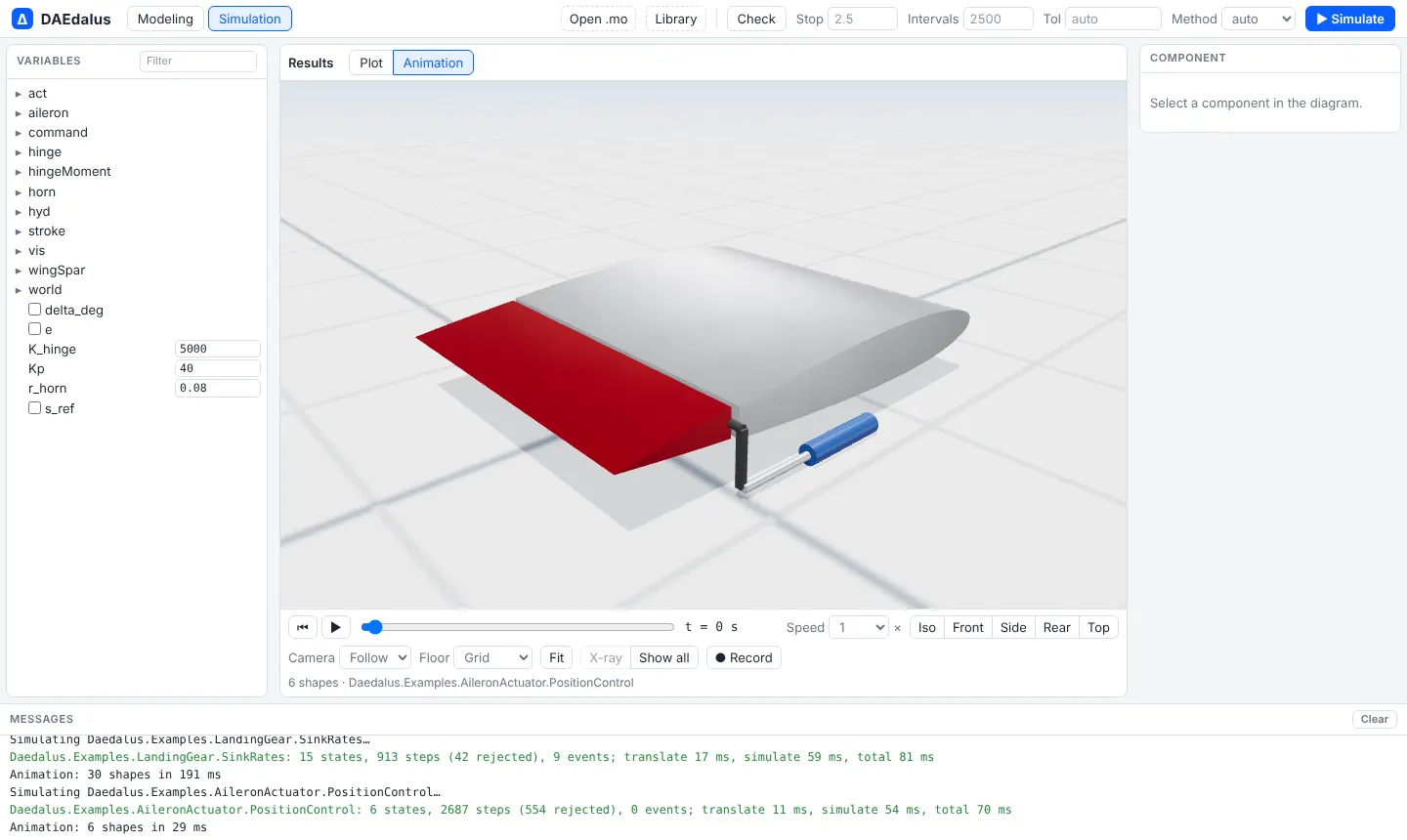Click the DAEdalus logo icon
Screen dimensions: 1407x840
click(x=22, y=19)
